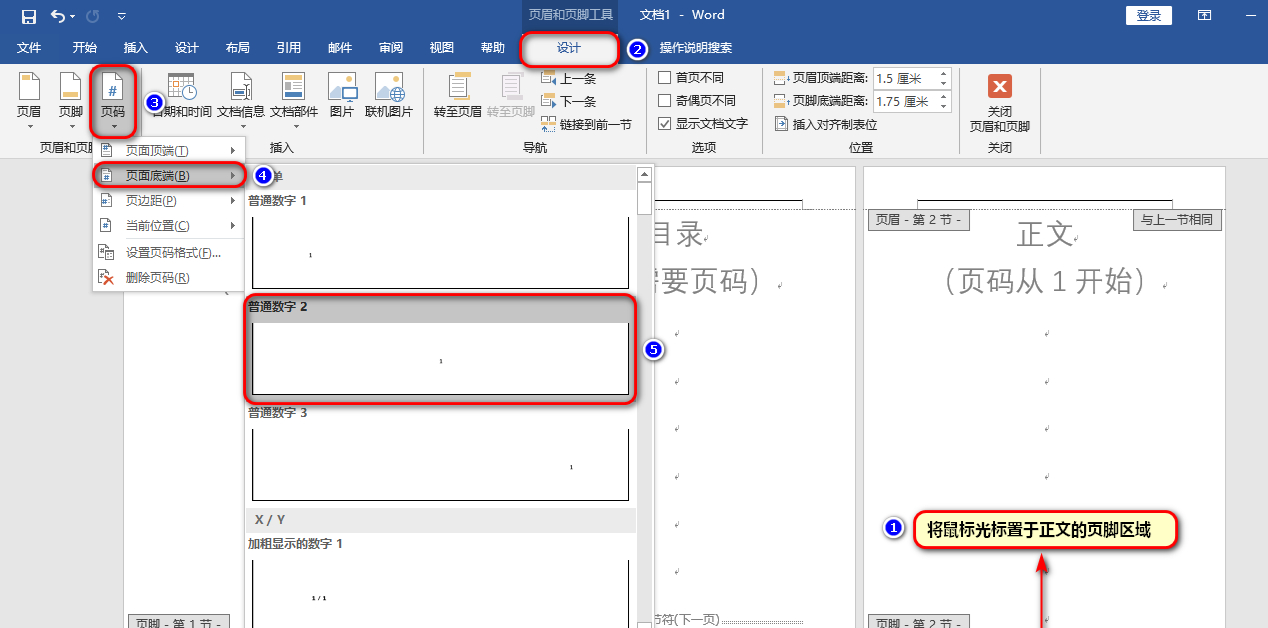Increase 页眉顶端距离 spinner value

942,74
